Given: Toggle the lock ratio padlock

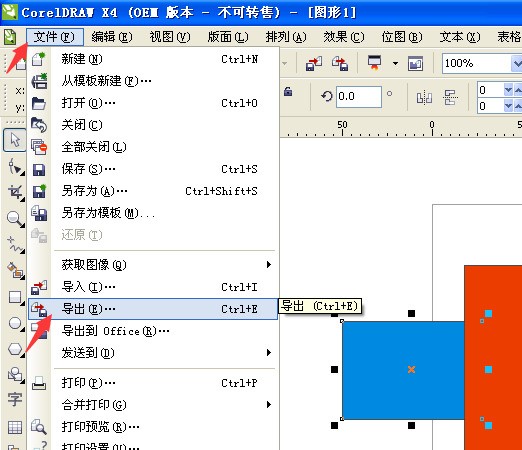Looking at the screenshot, I should 288,91.
